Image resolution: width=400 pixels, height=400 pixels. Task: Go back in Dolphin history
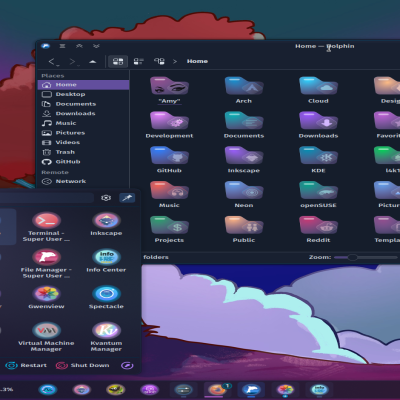[53, 61]
